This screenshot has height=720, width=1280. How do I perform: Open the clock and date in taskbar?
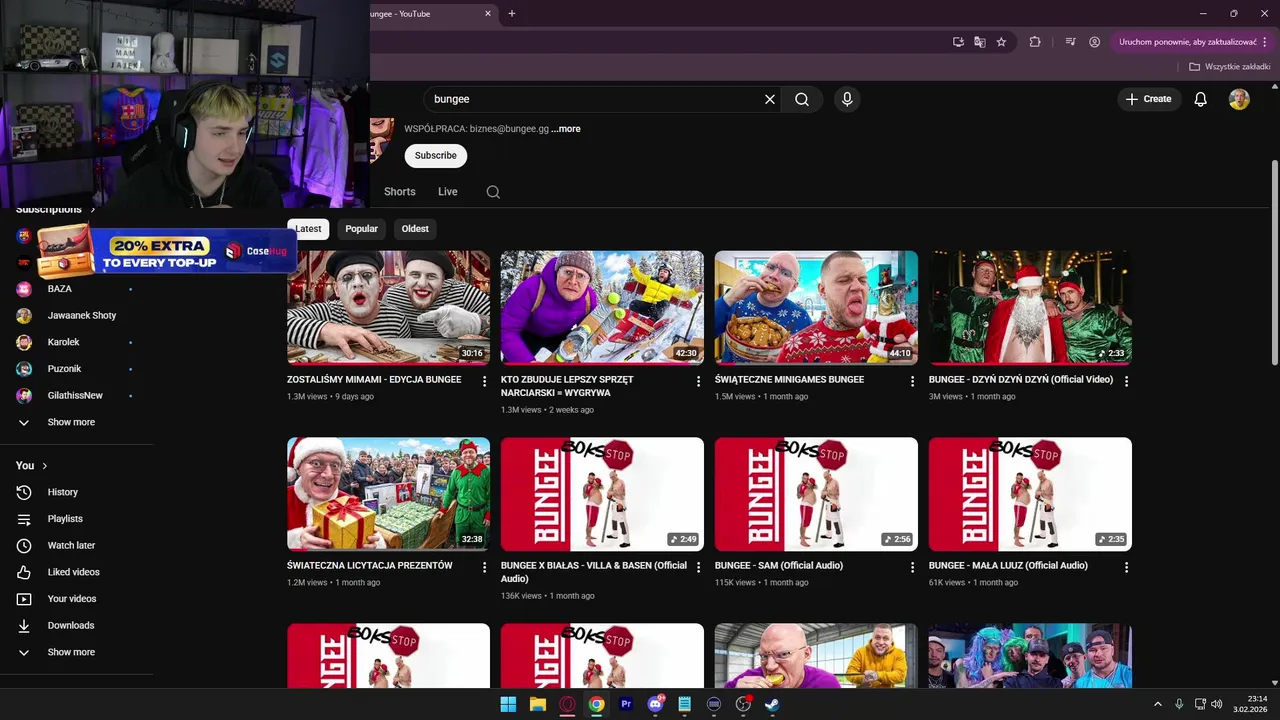(x=1250, y=704)
